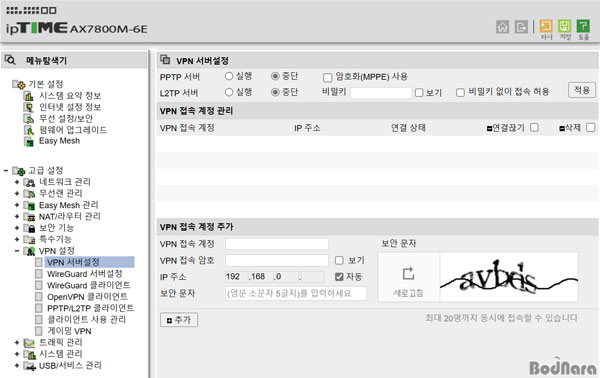The image size is (600, 378).
Task: Click the 기본 설정 folder icon
Action: click(19, 84)
